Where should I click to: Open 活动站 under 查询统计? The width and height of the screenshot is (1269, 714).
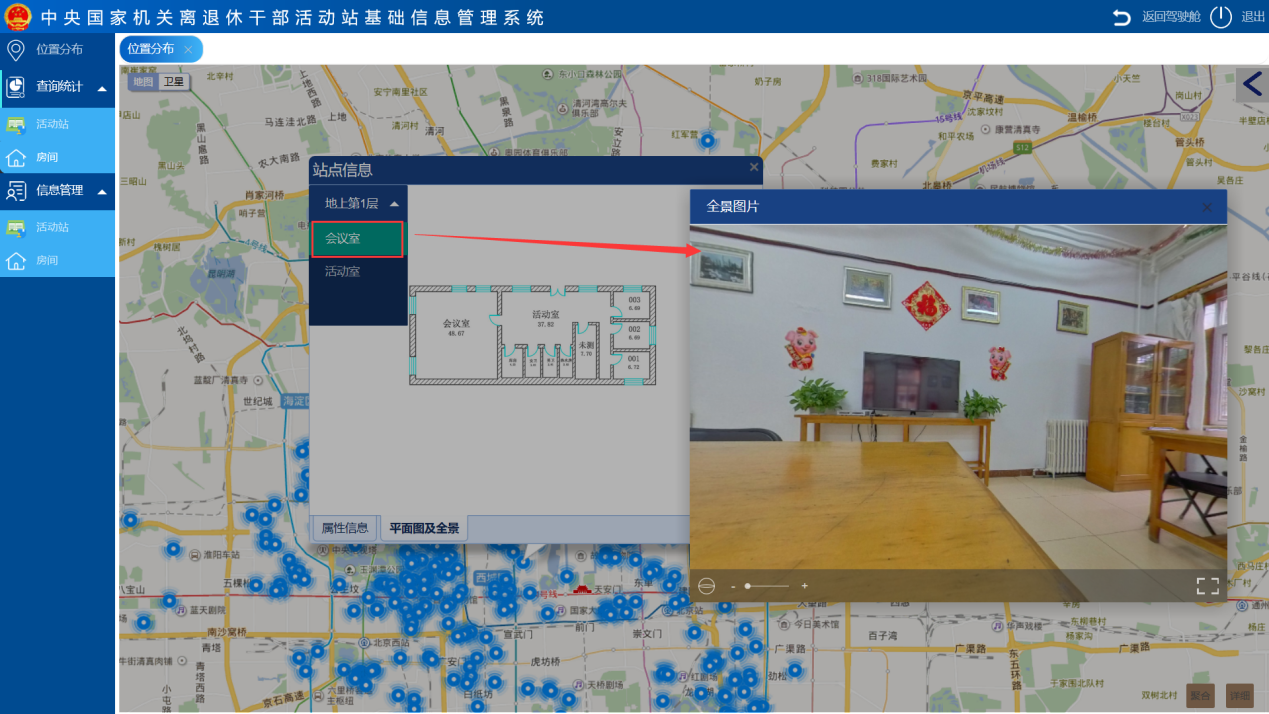[52, 124]
